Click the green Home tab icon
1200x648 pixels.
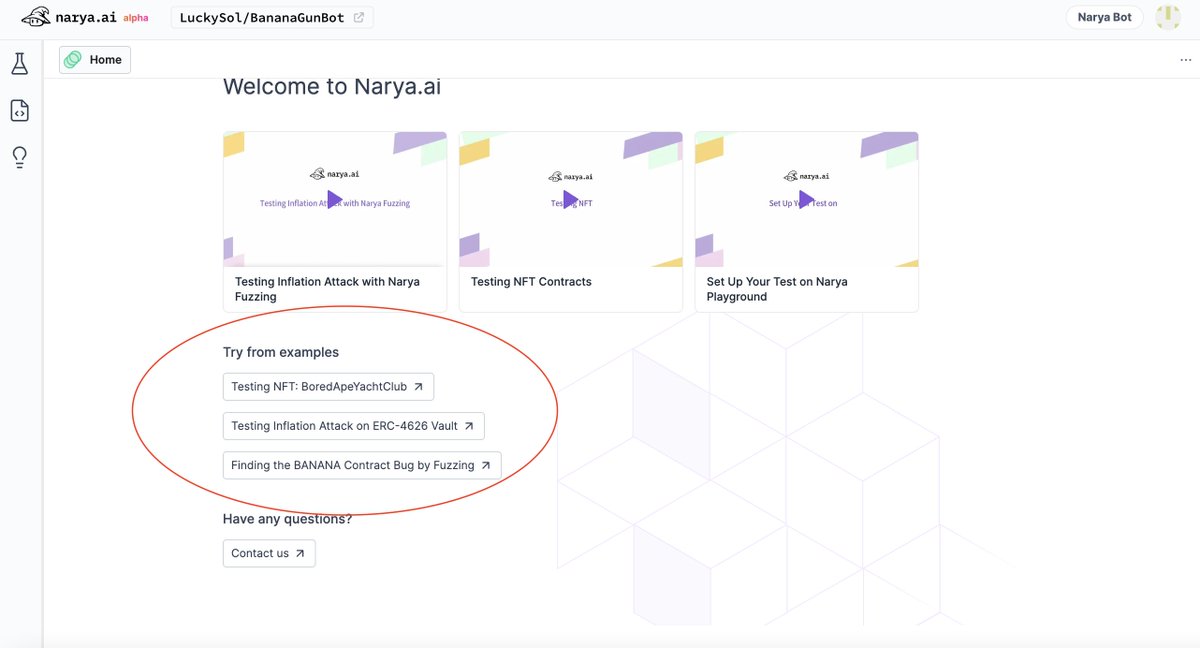coord(73,60)
